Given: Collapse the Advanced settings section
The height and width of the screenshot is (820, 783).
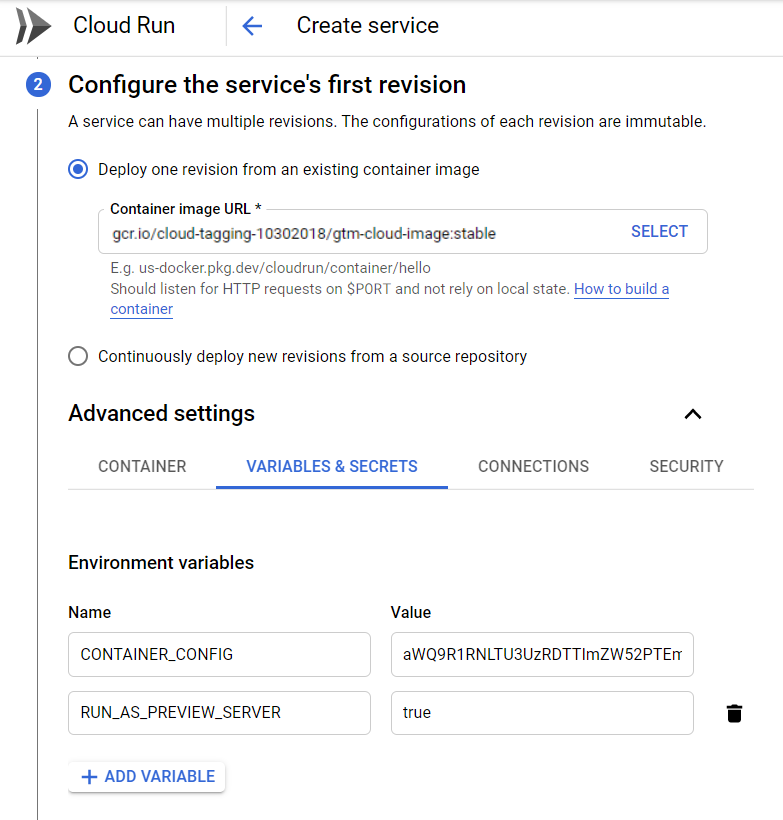Looking at the screenshot, I should point(692,414).
